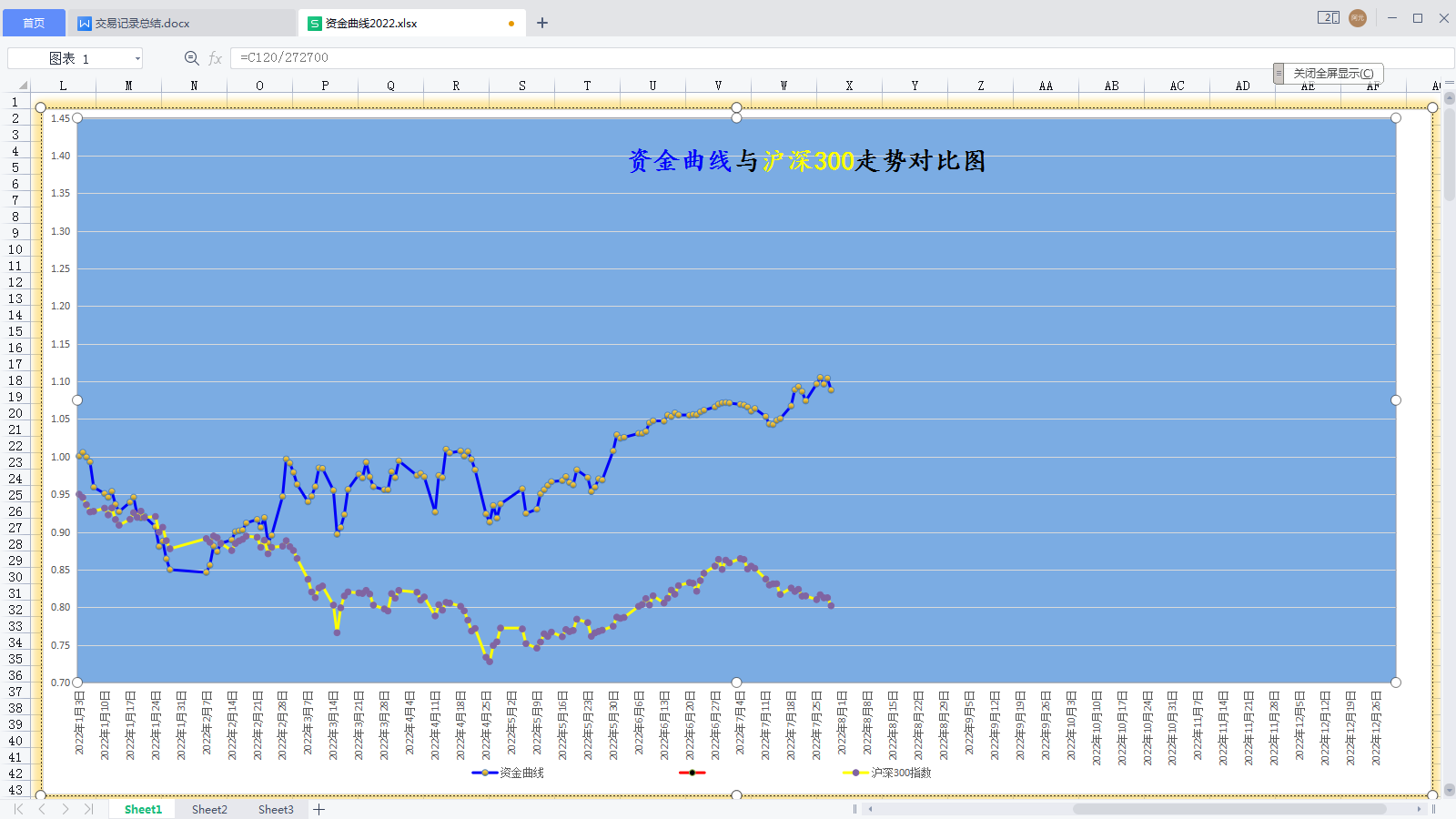Image resolution: width=1456 pixels, height=819 pixels.
Task: Click the plot area's left-middle handle
Action: click(x=77, y=400)
